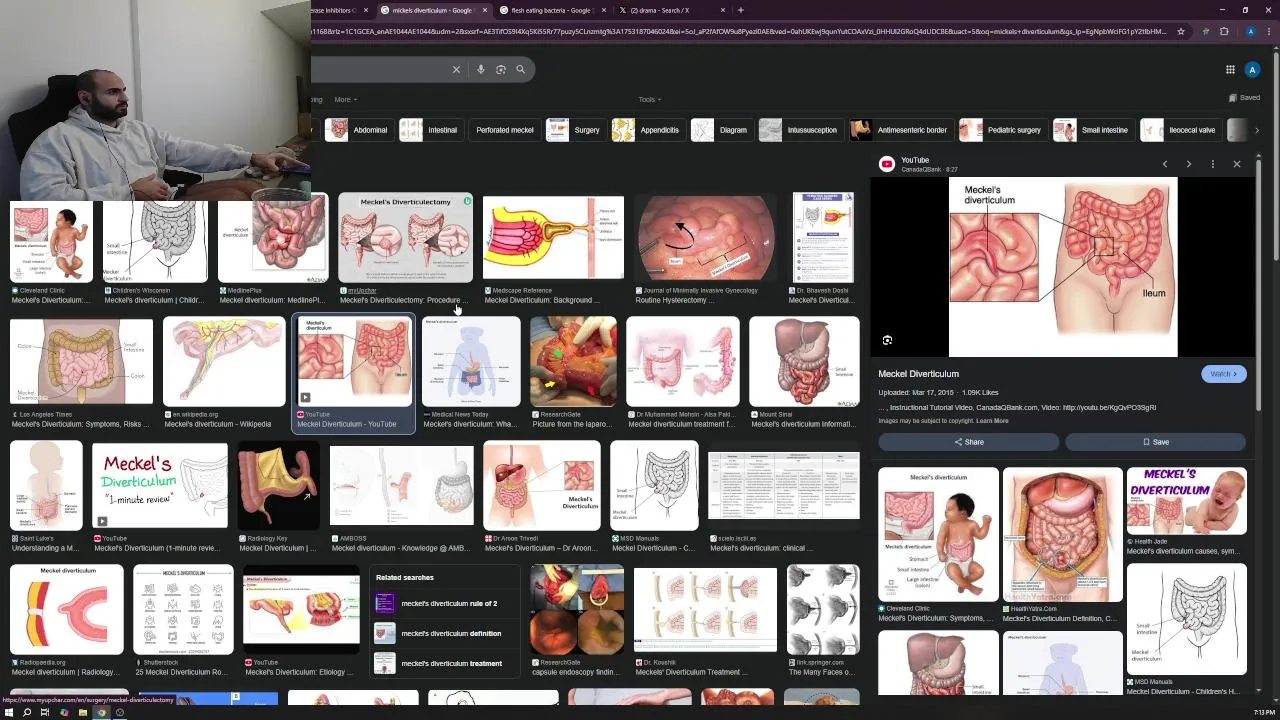Open search by image (Lens) icon
Screen dimensions: 1280x720
501,69
